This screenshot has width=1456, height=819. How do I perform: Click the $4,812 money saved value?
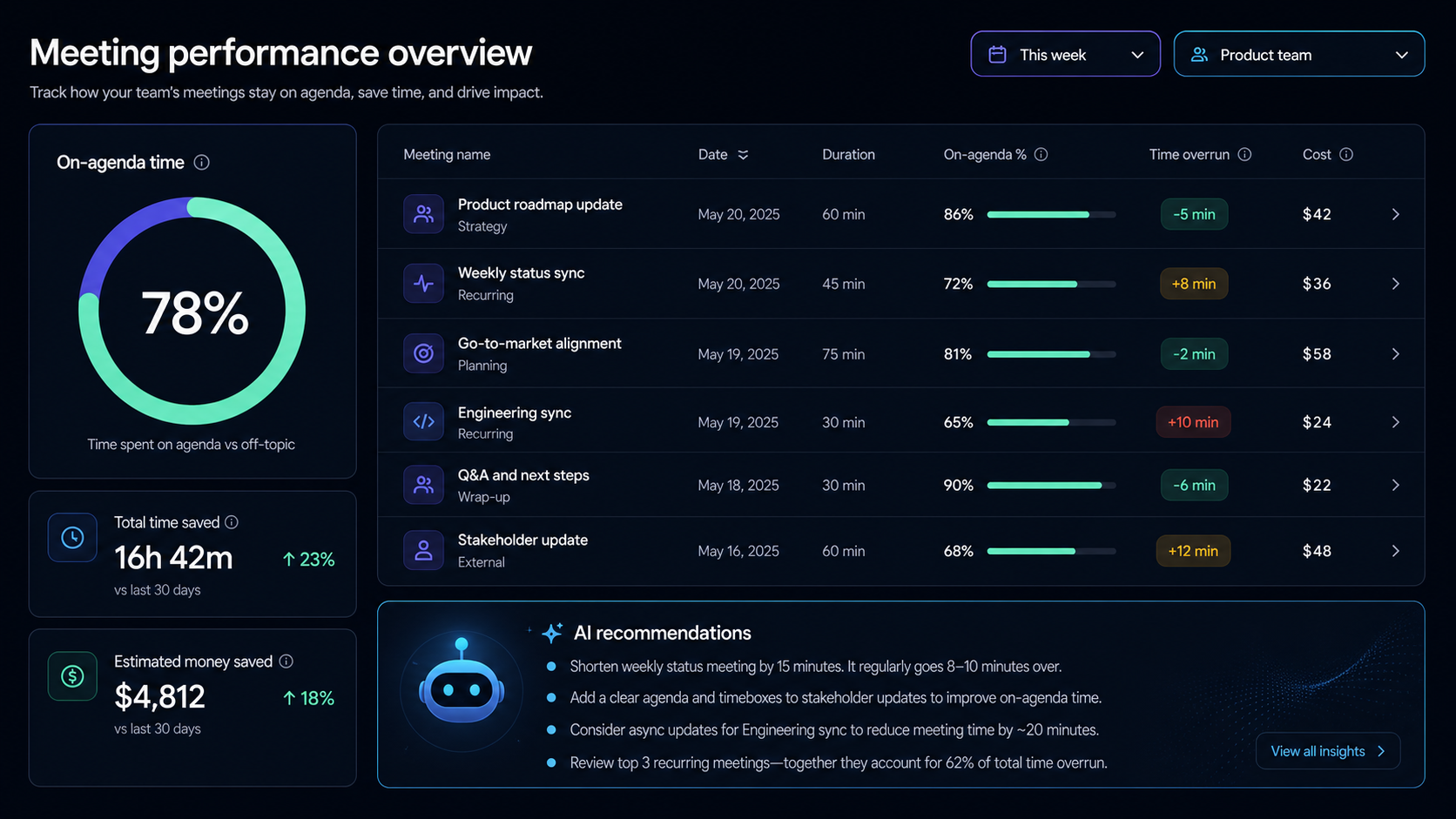pyautogui.click(x=159, y=697)
